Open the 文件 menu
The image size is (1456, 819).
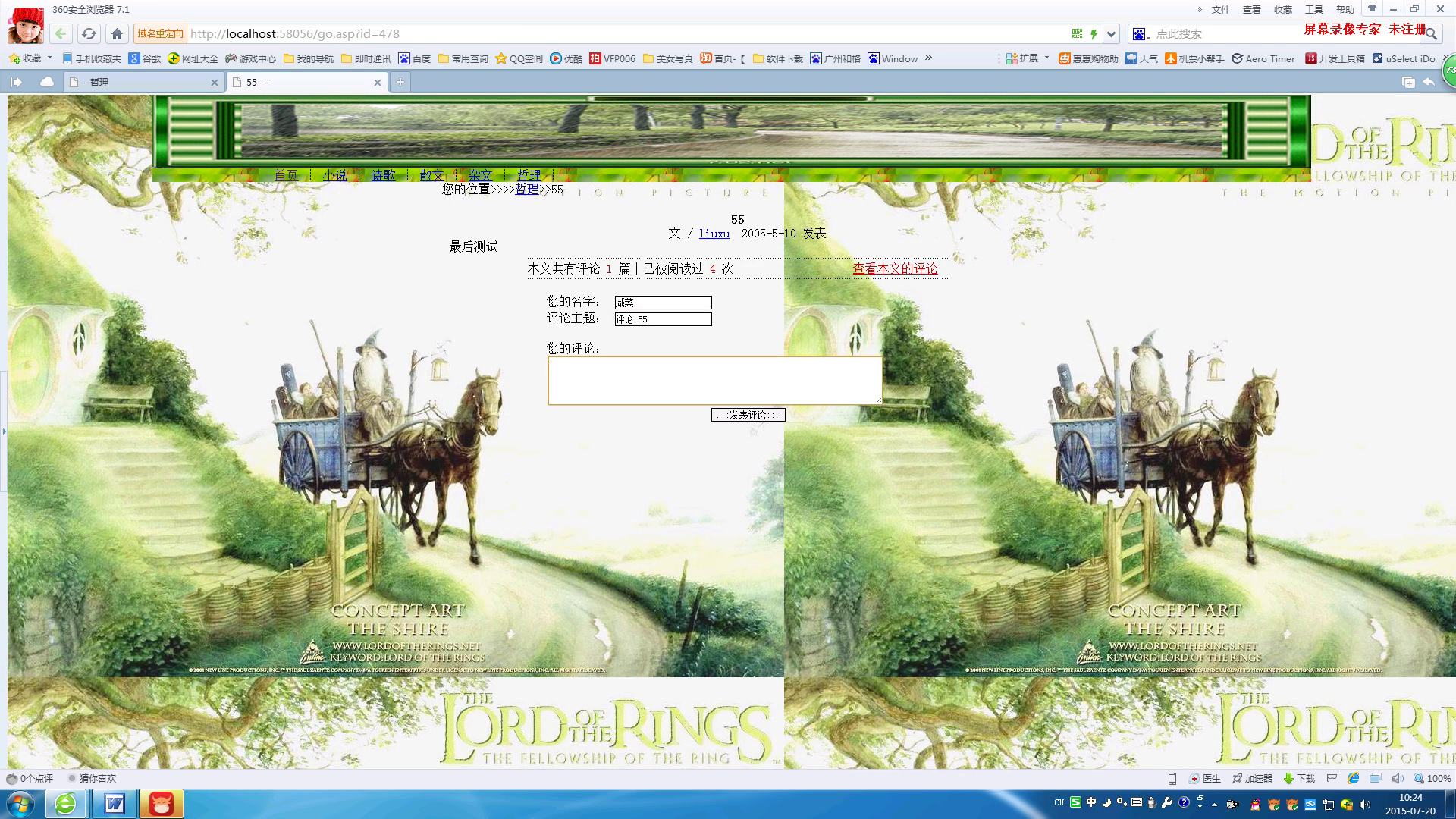coord(1220,9)
